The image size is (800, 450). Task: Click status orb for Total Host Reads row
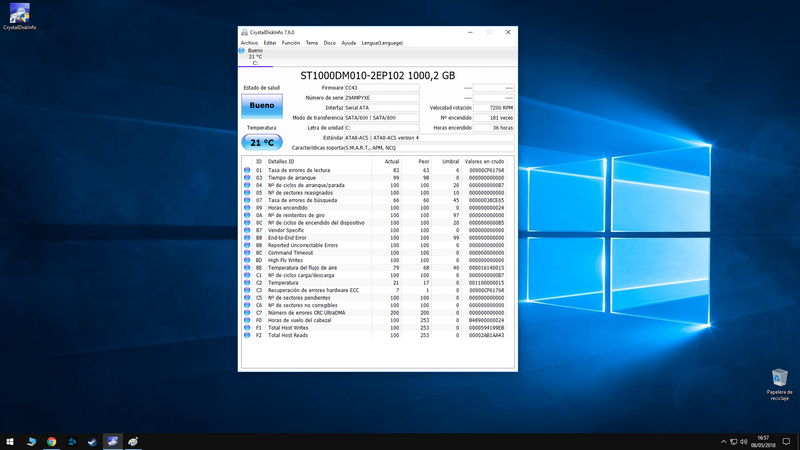[247, 335]
